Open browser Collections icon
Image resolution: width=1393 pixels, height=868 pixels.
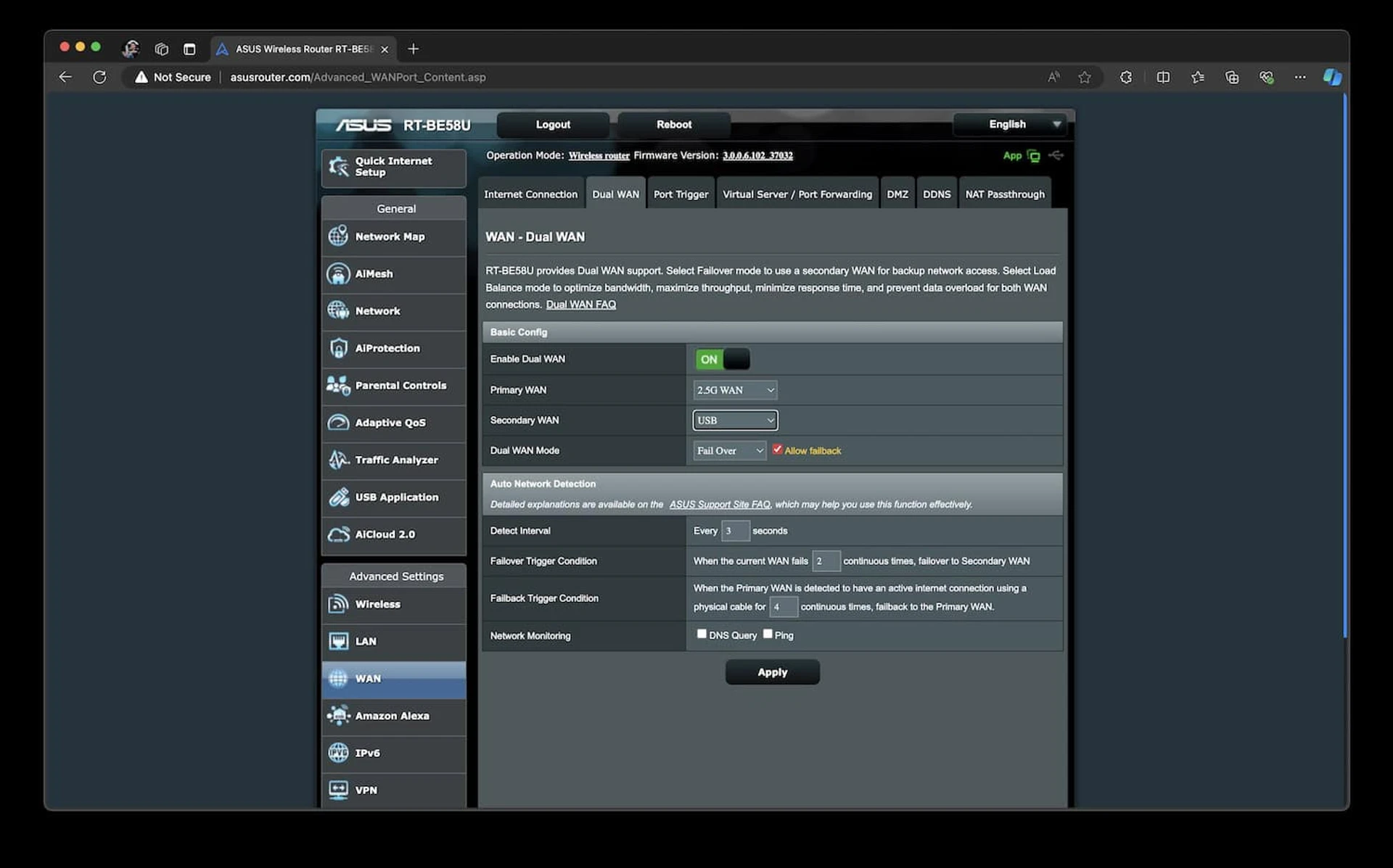[x=1232, y=77]
